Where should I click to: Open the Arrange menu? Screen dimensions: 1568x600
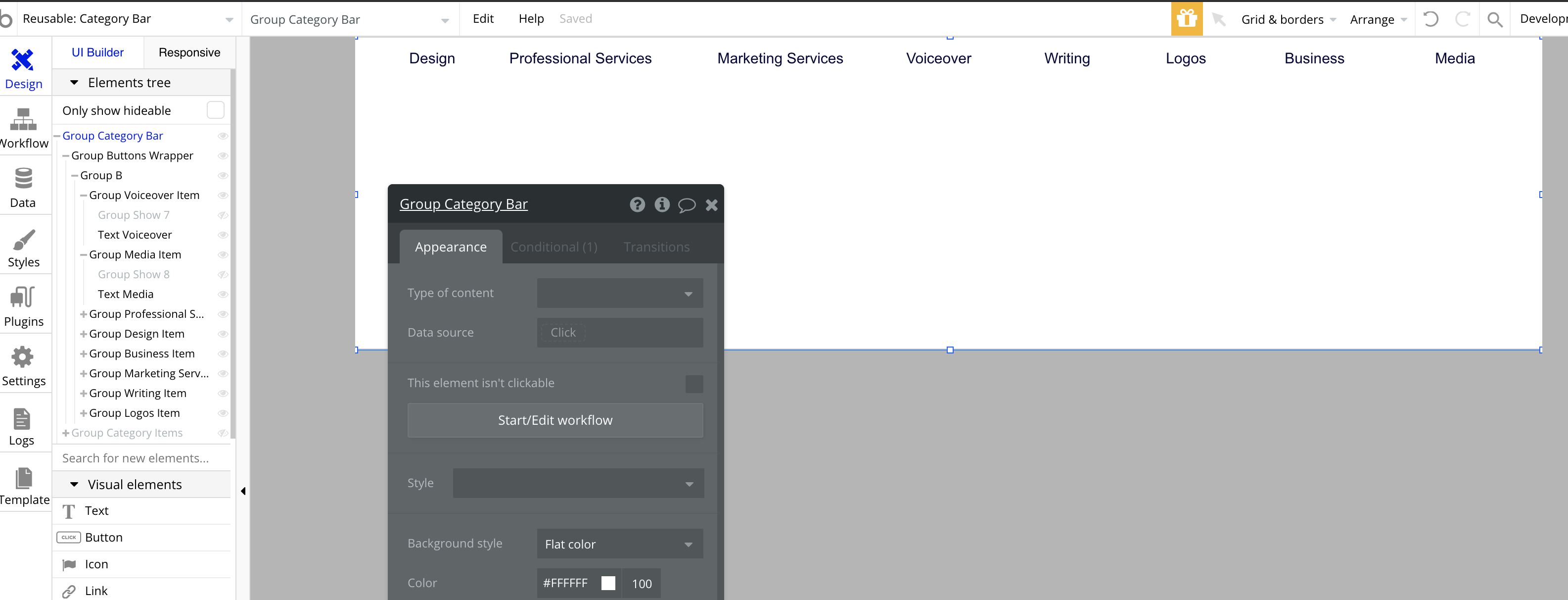click(x=1378, y=19)
